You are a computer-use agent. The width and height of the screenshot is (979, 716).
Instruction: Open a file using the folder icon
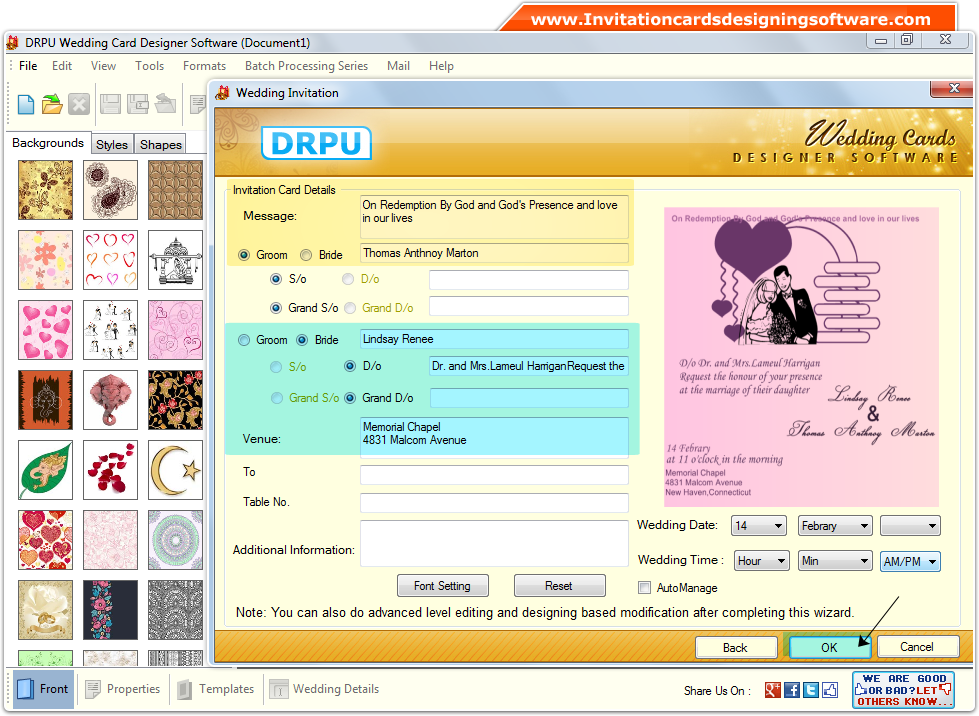52,104
